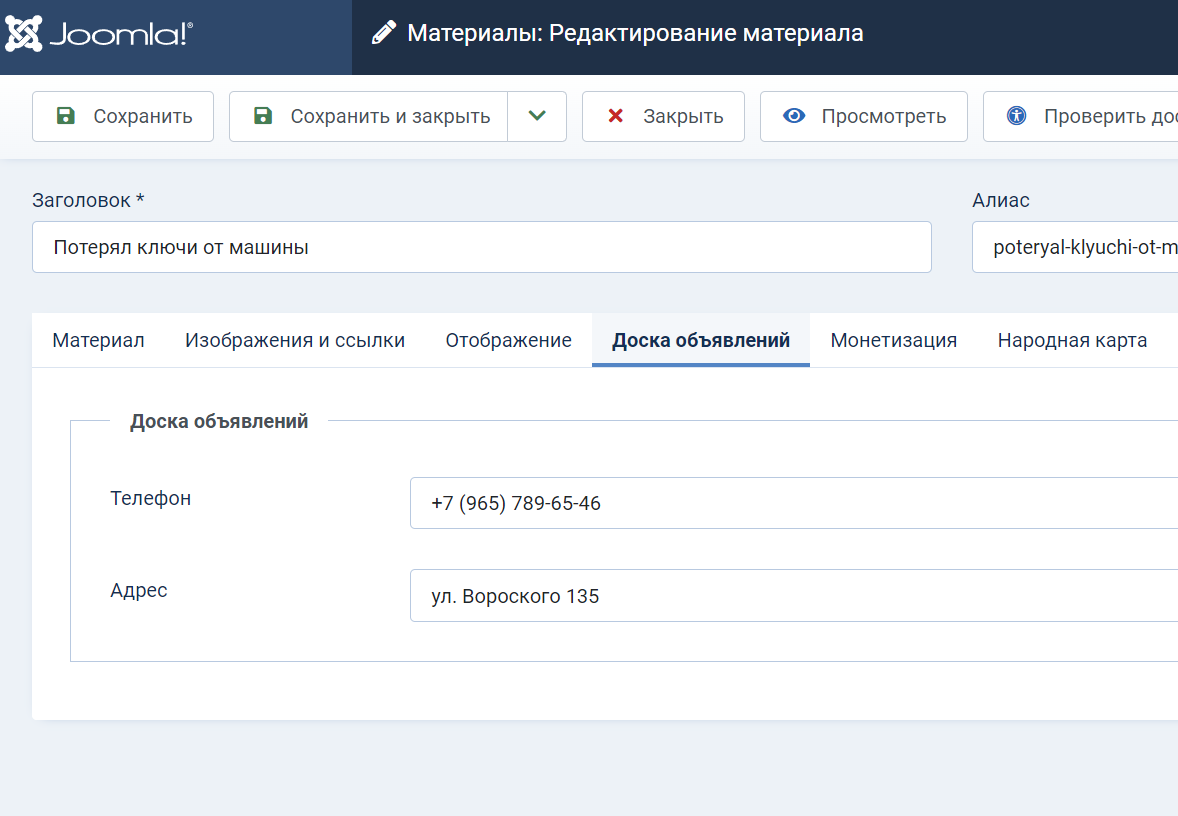Open the Монетизация tab
This screenshot has width=1178, height=816.
coord(893,340)
